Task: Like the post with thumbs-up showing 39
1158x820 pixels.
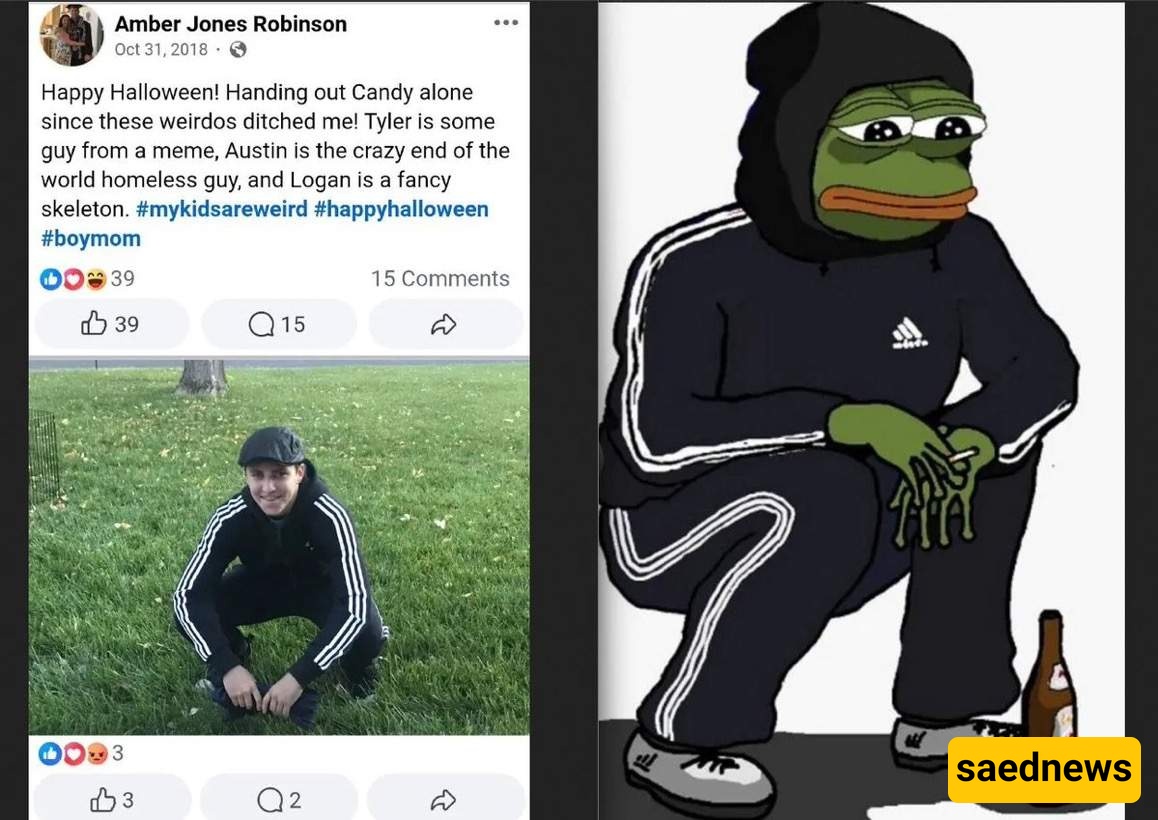Action: click(x=112, y=324)
